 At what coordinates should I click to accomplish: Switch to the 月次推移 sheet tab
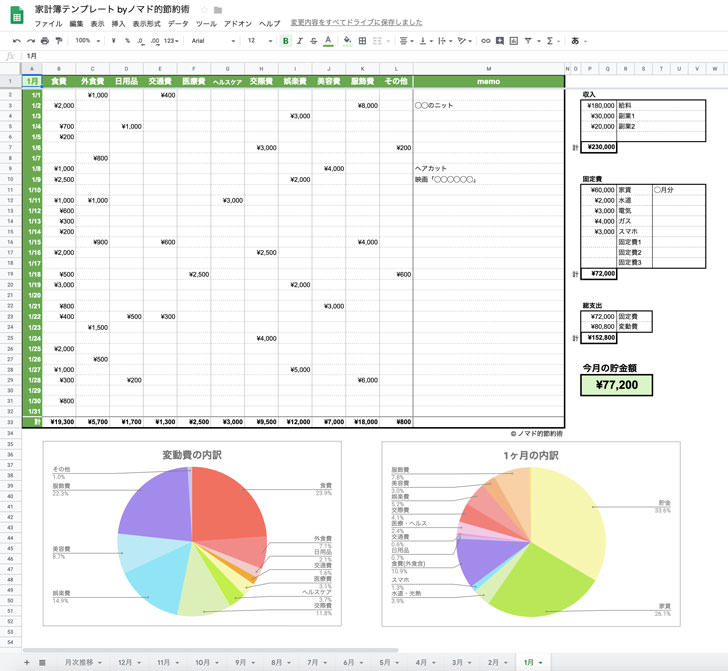click(80, 662)
